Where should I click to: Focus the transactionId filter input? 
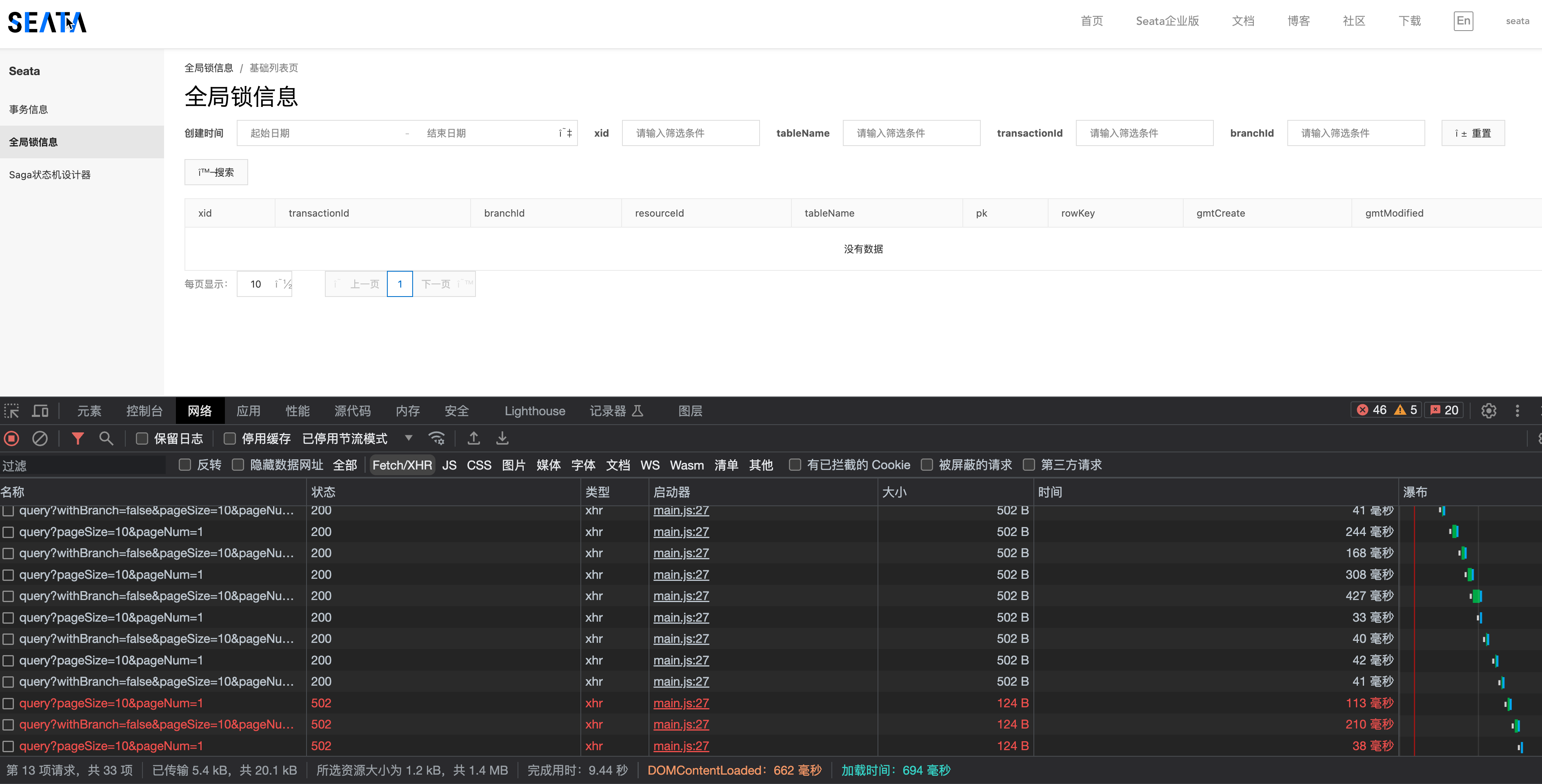tap(1144, 133)
